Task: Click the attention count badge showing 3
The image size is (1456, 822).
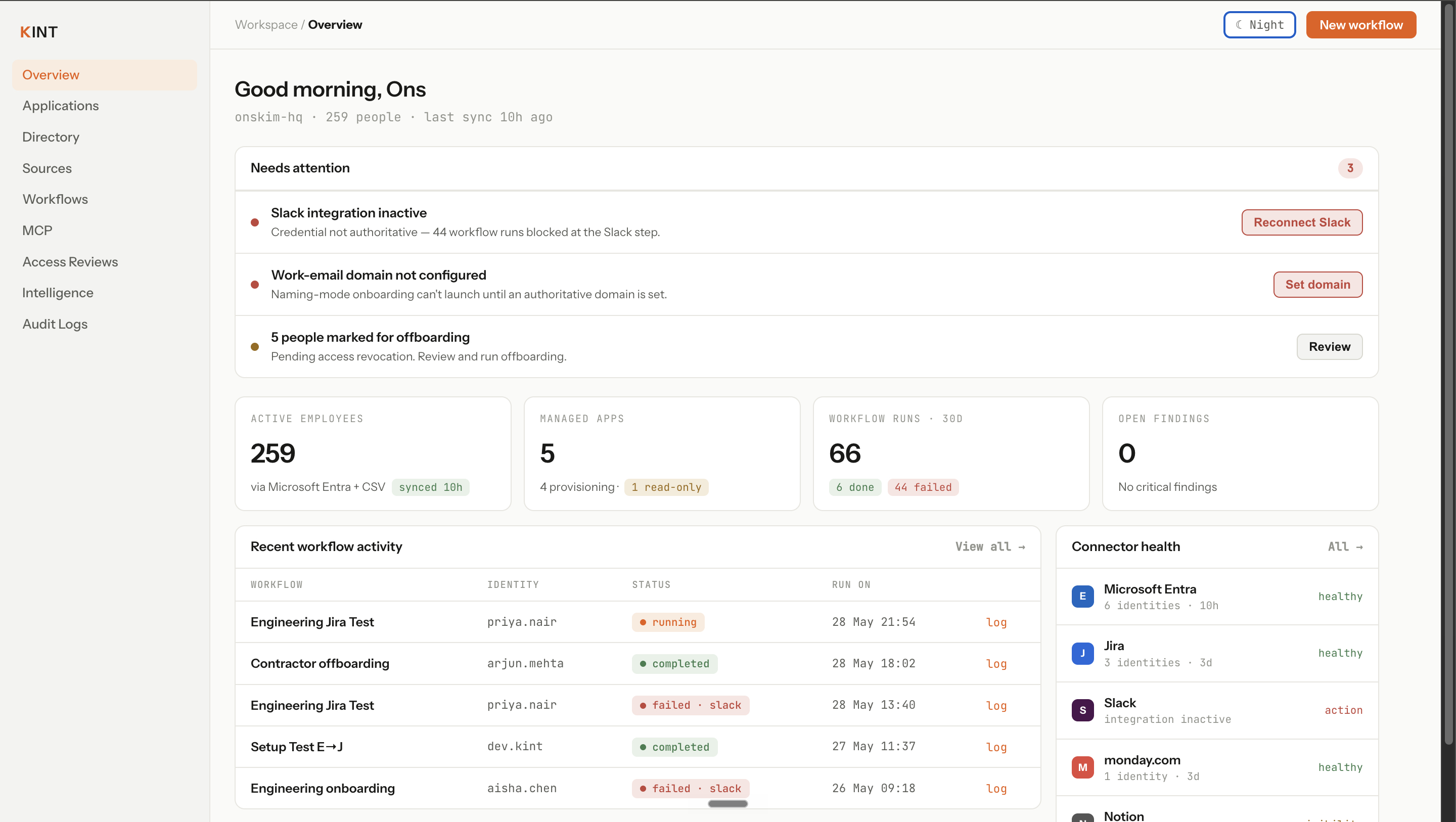Action: click(x=1350, y=168)
